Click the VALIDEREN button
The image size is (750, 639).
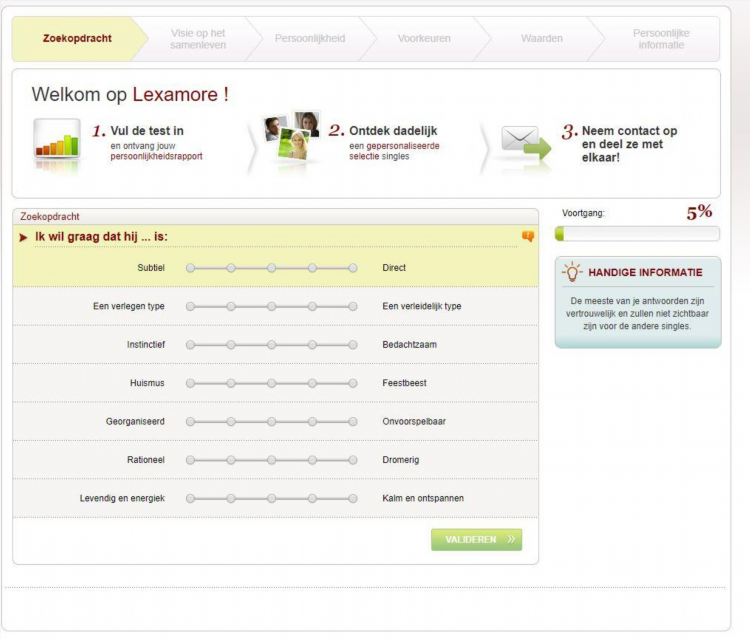coord(476,540)
